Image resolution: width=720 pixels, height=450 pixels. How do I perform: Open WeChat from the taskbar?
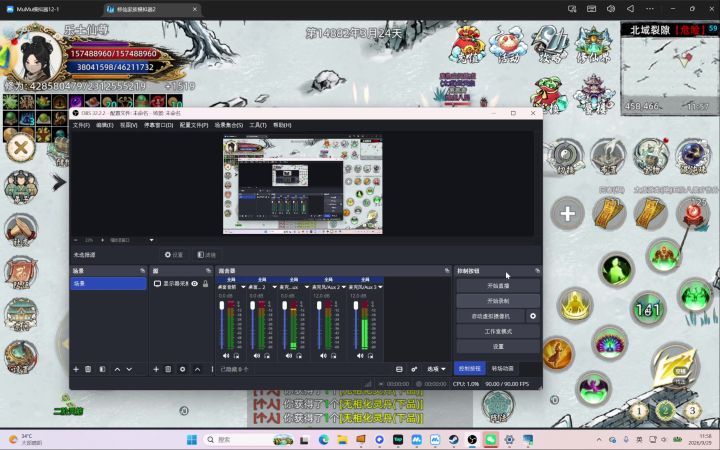coord(490,440)
